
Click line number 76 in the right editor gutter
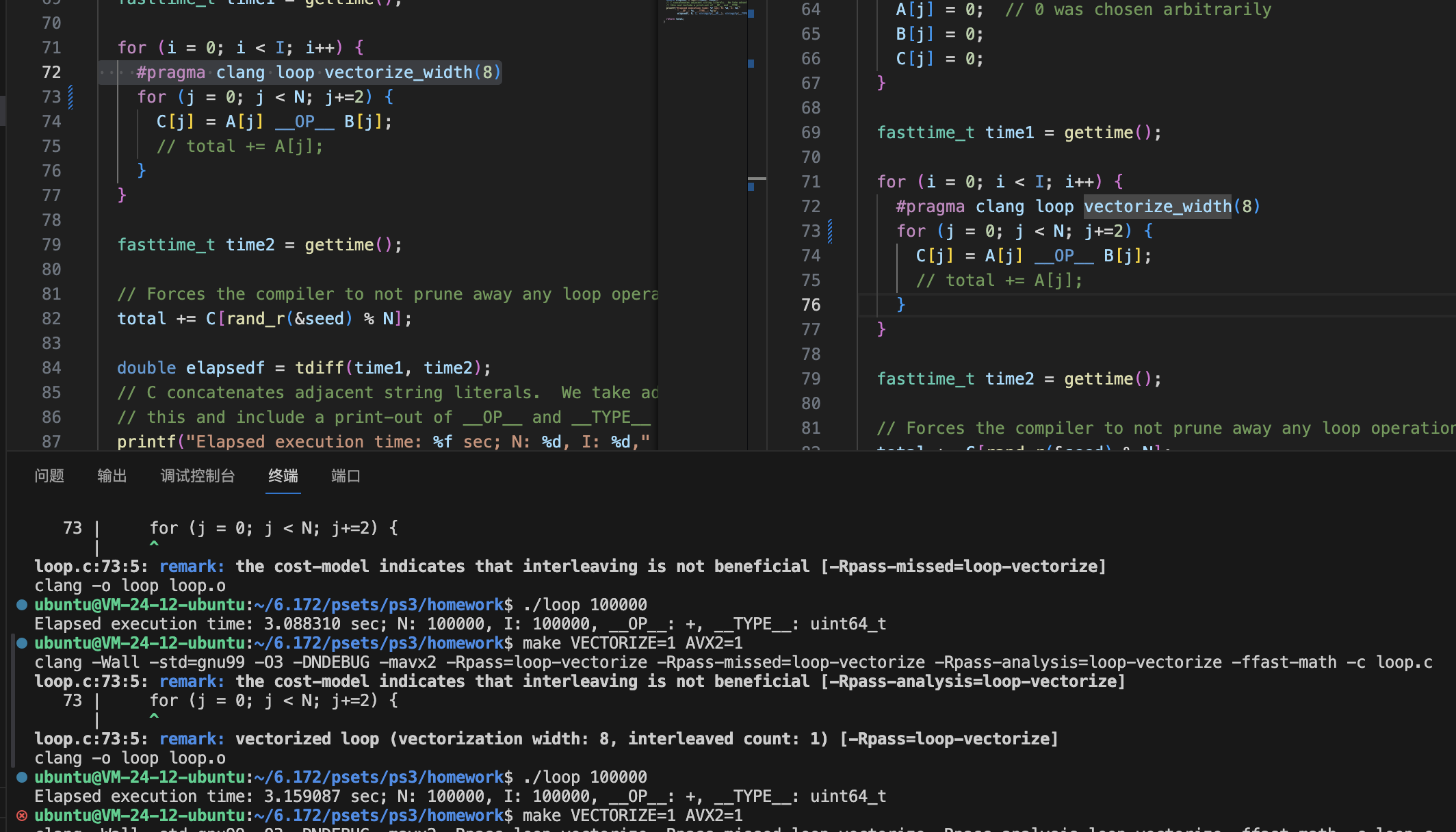811,305
